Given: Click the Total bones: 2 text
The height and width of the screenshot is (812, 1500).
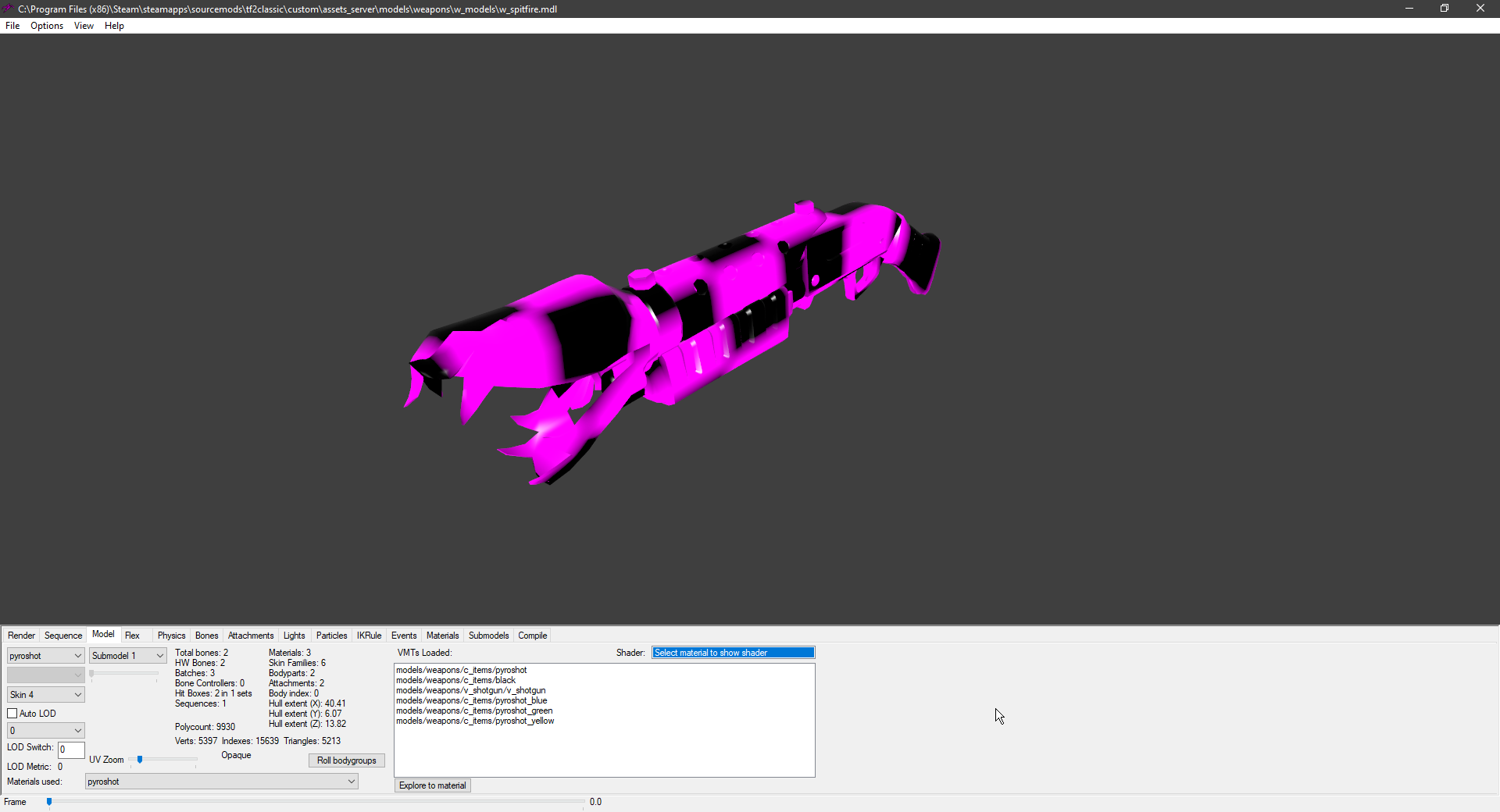Looking at the screenshot, I should [x=202, y=653].
